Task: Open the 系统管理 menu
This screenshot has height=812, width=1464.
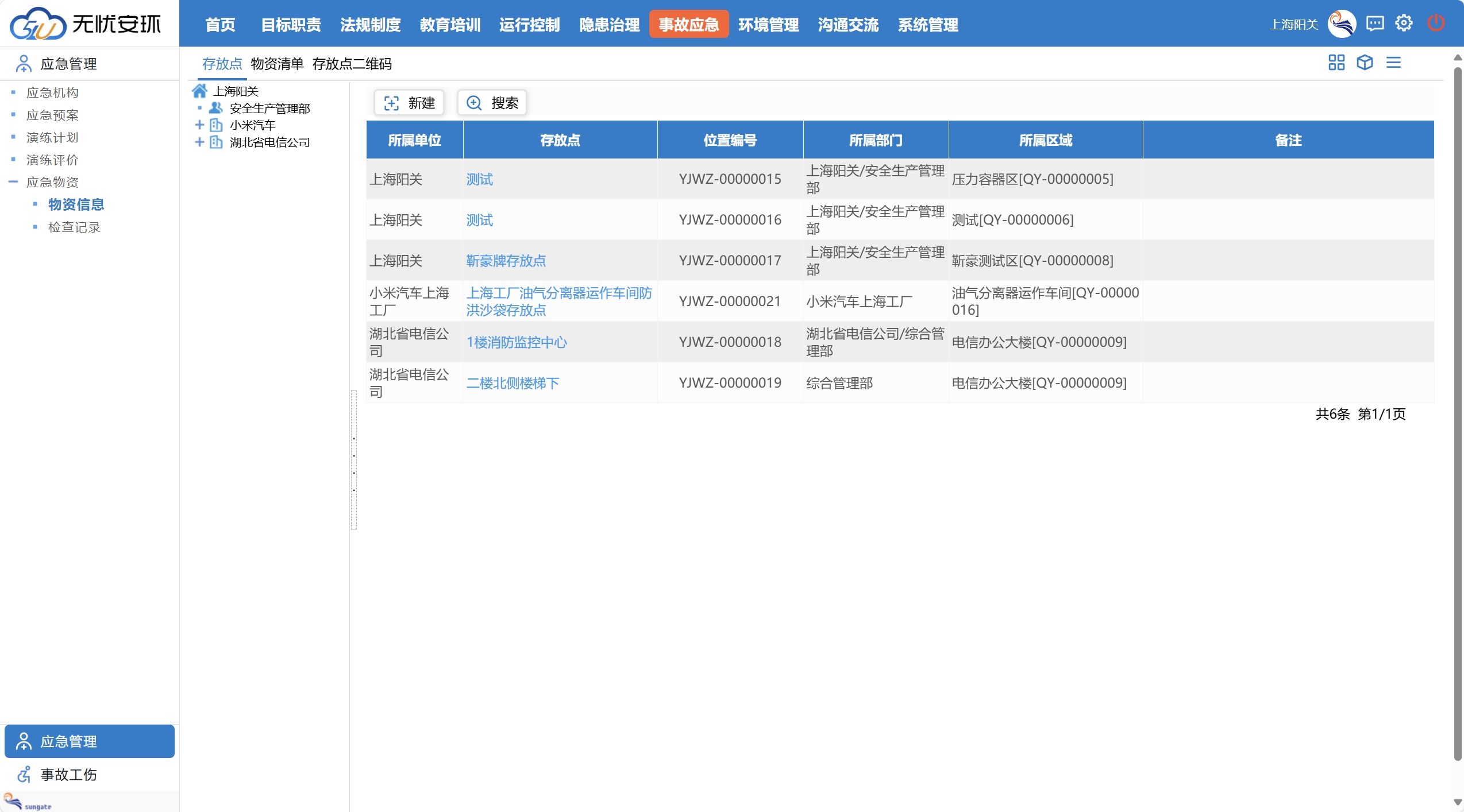Action: [928, 25]
